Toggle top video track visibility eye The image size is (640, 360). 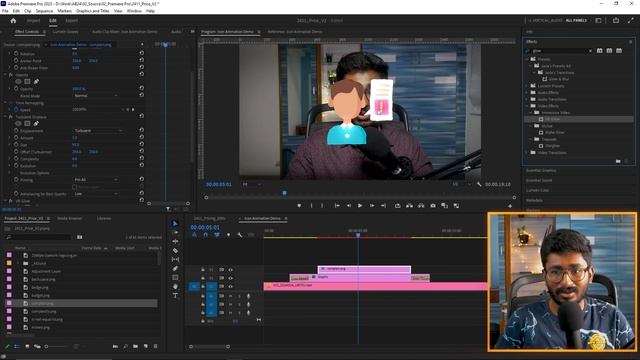230,269
